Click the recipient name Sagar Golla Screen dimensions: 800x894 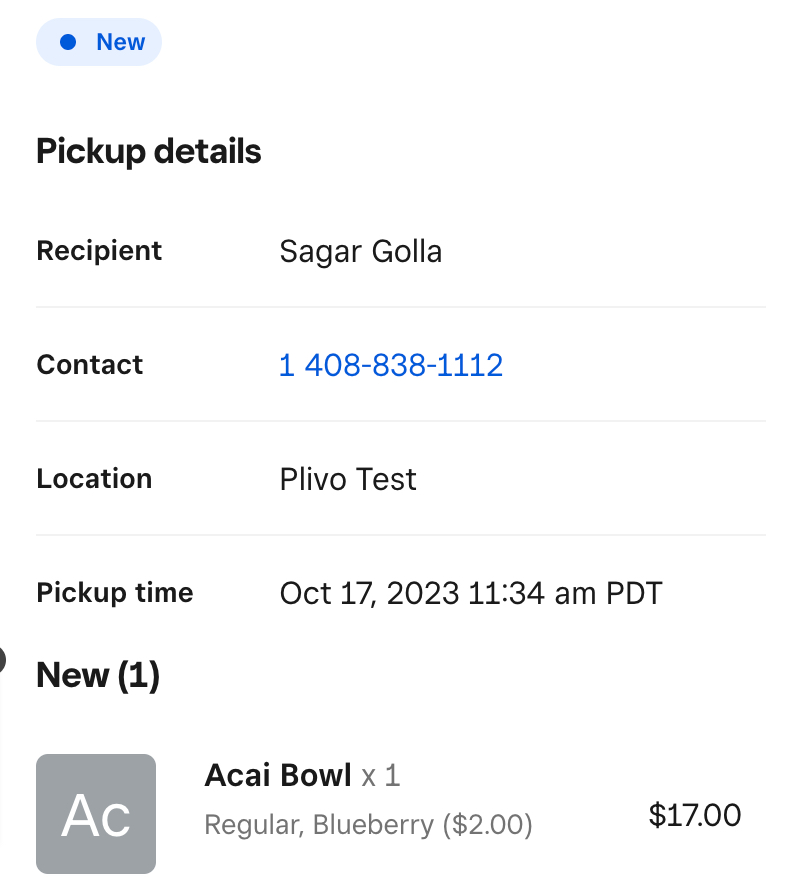(x=360, y=251)
